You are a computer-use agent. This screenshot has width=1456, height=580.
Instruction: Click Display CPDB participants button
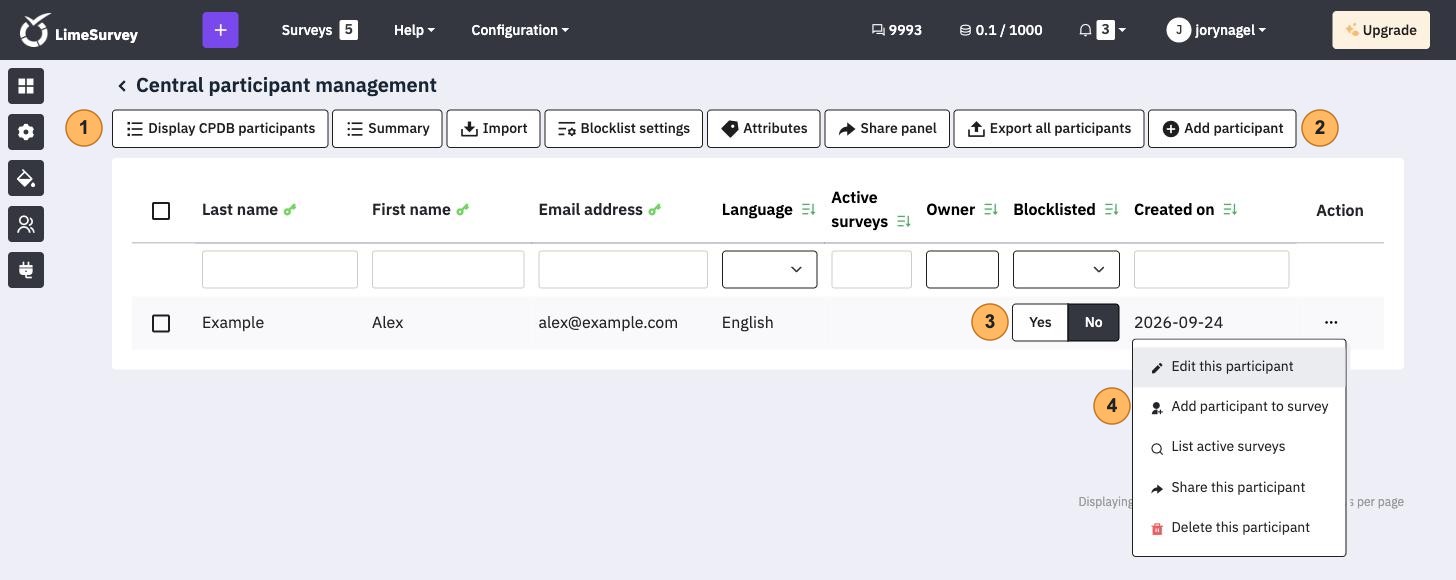[220, 128]
